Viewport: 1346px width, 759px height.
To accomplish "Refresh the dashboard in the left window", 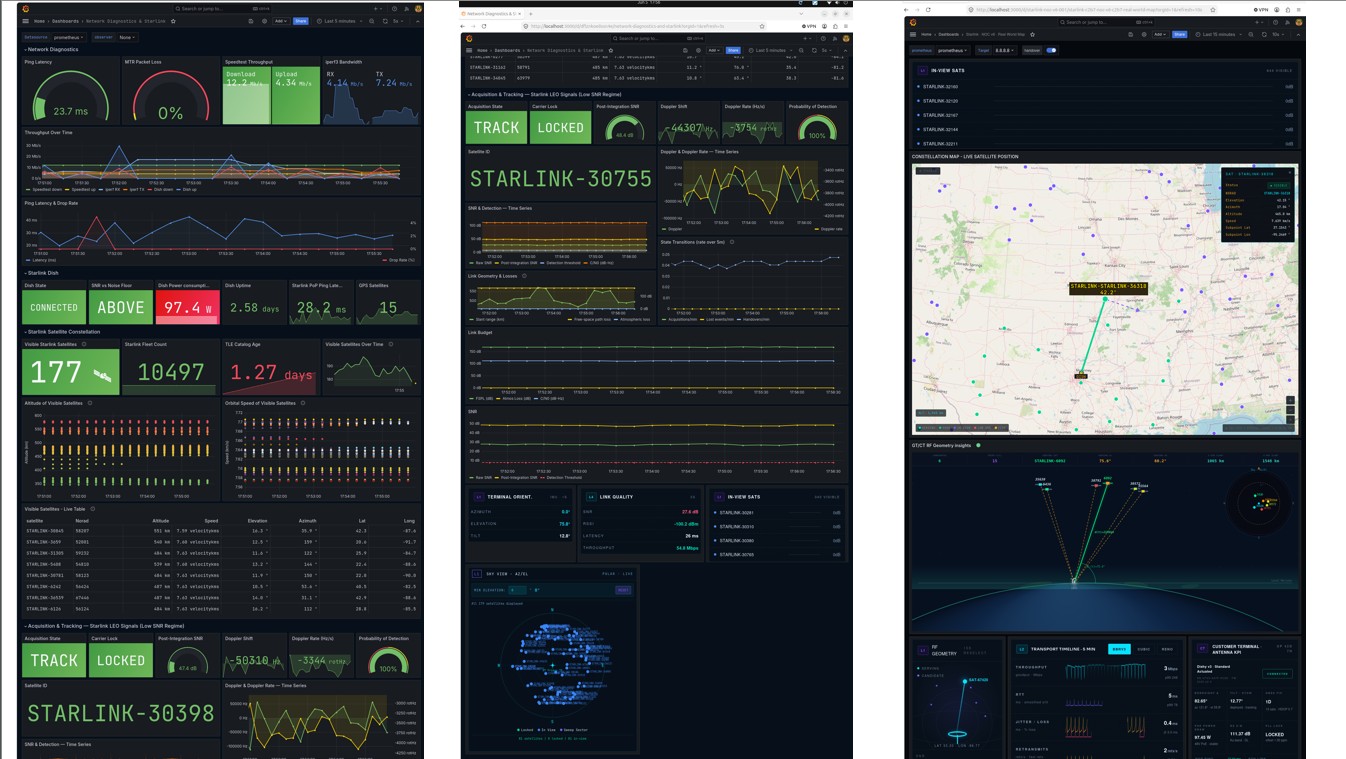I will pos(385,21).
